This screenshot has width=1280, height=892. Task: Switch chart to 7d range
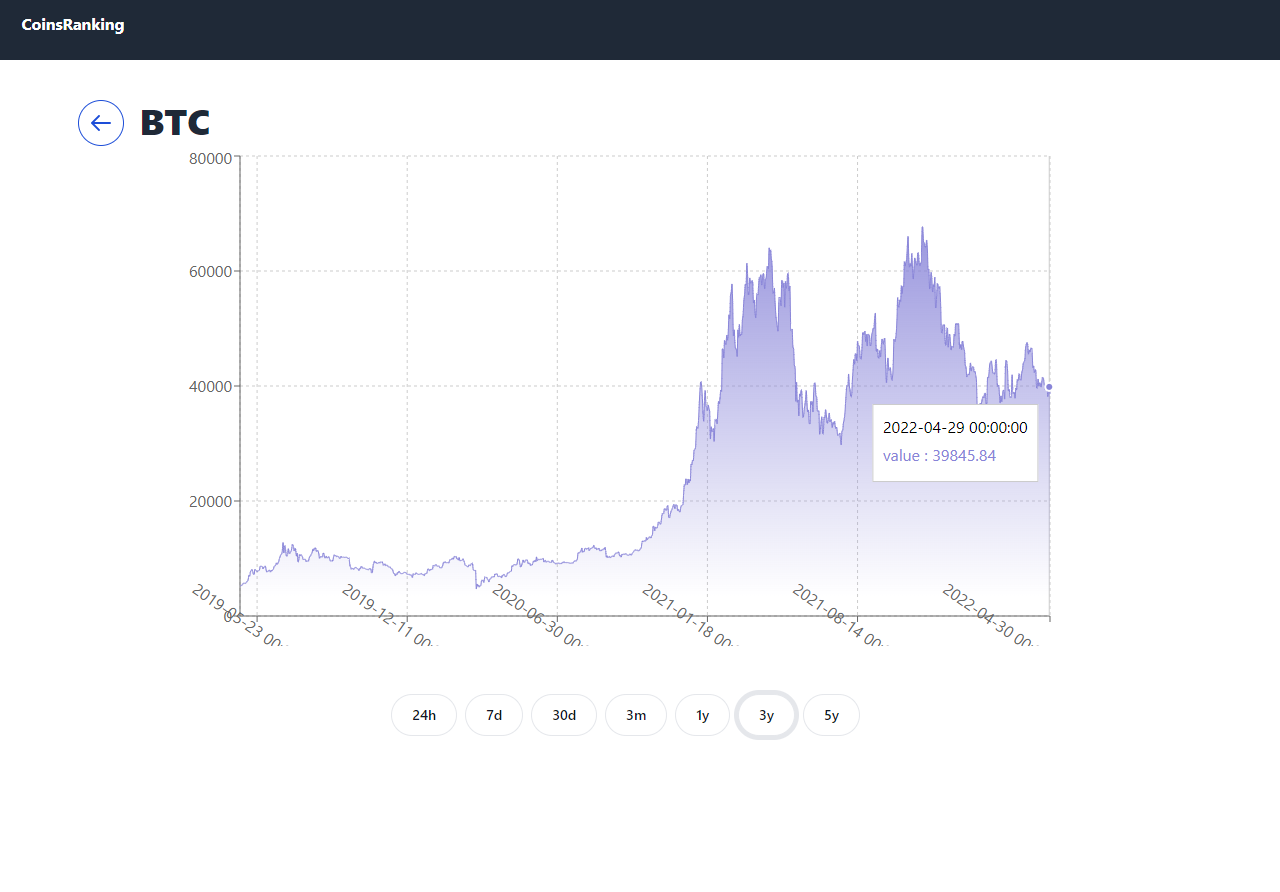tap(494, 715)
